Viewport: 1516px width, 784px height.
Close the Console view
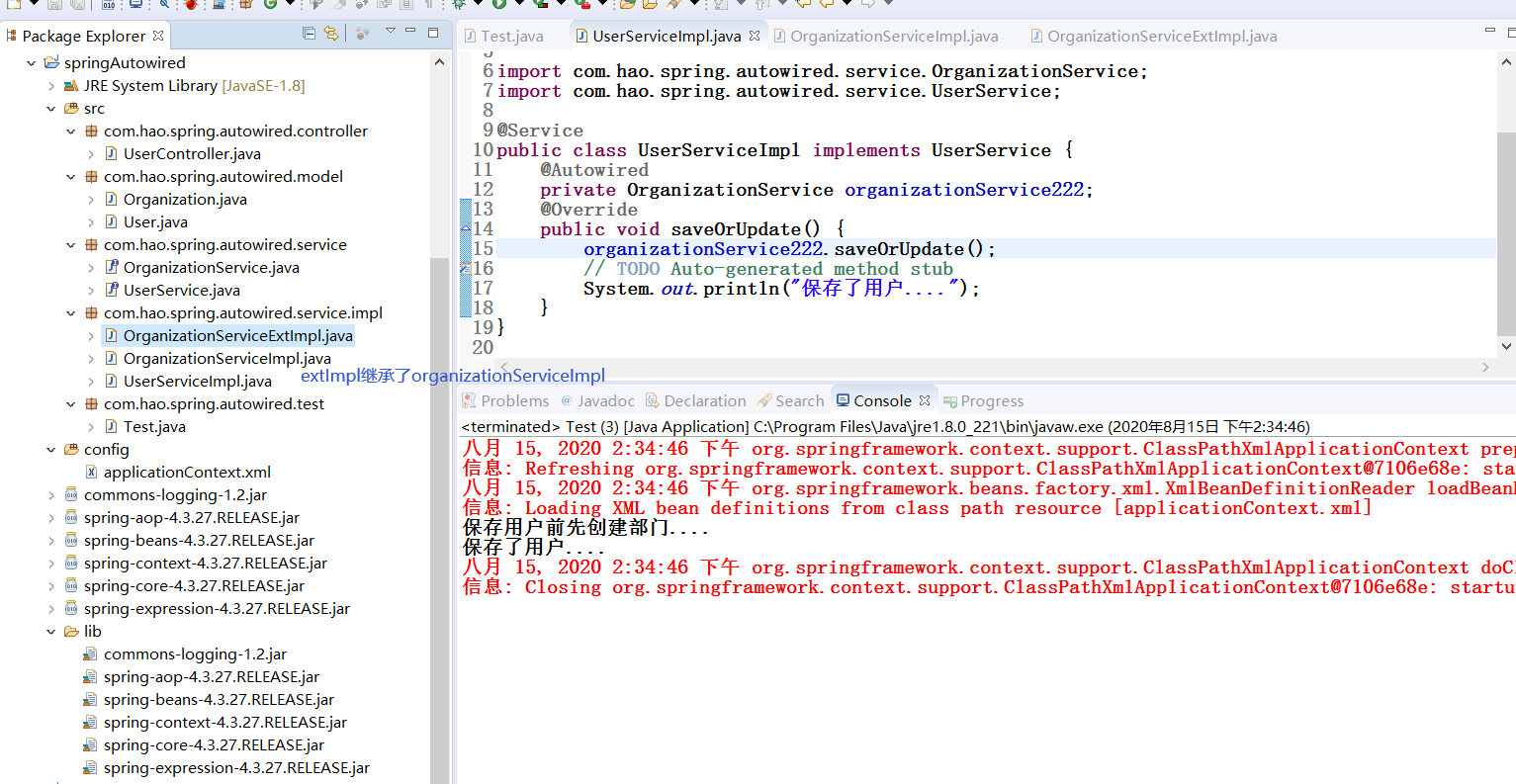point(925,400)
